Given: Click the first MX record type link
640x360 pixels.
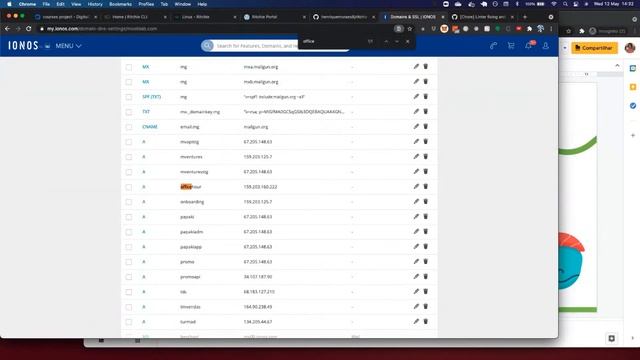Looking at the screenshot, I should click(x=146, y=67).
